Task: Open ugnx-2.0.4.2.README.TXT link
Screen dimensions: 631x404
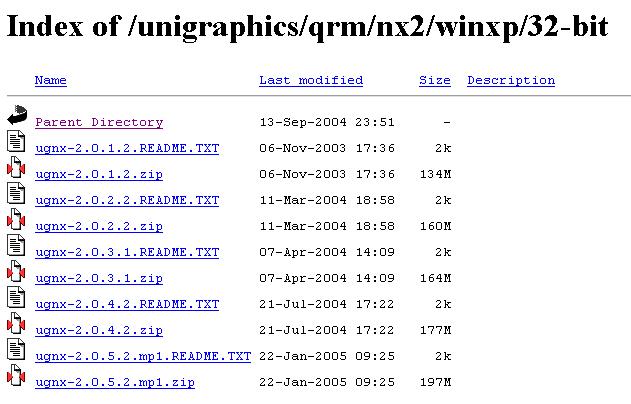Action: click(x=127, y=304)
